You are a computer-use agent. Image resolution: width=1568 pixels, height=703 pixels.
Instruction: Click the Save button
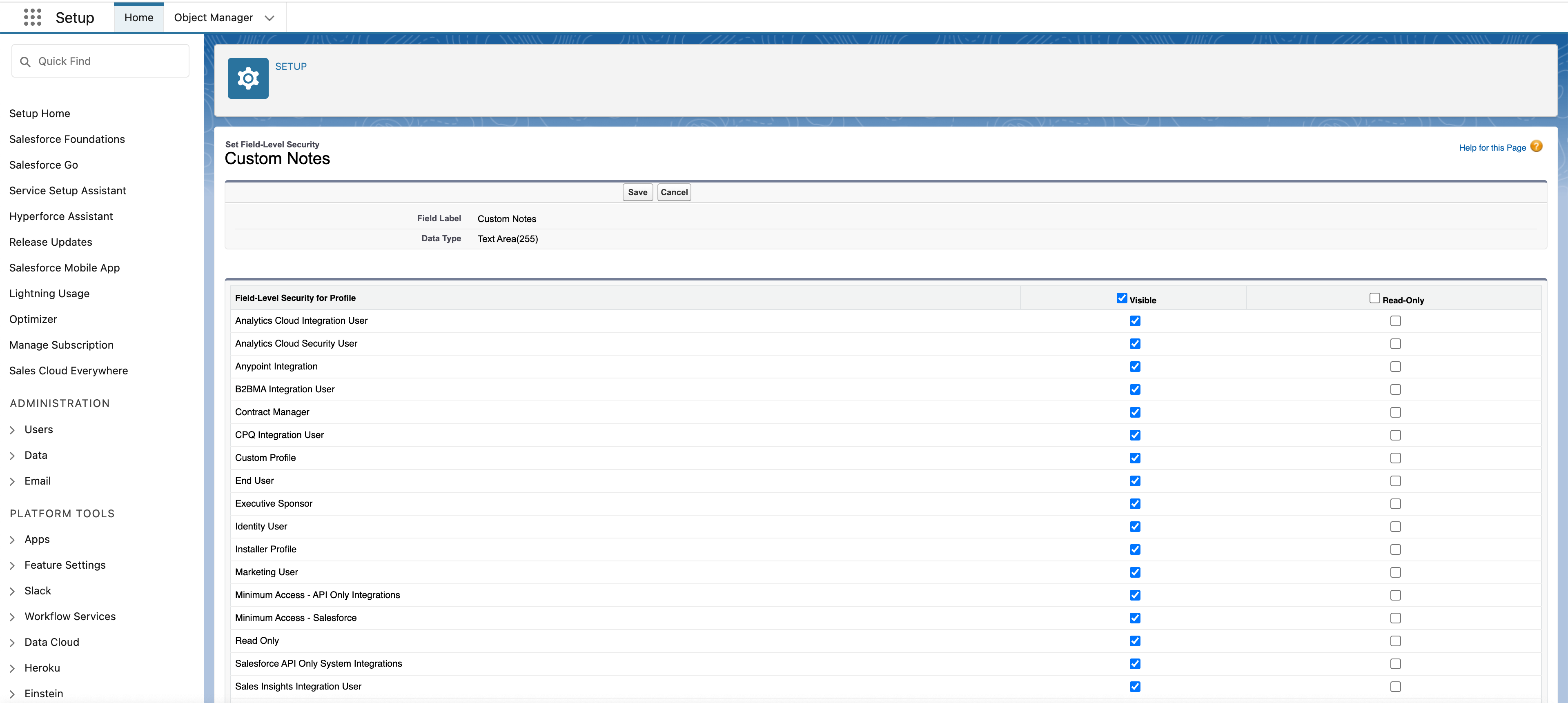point(637,192)
